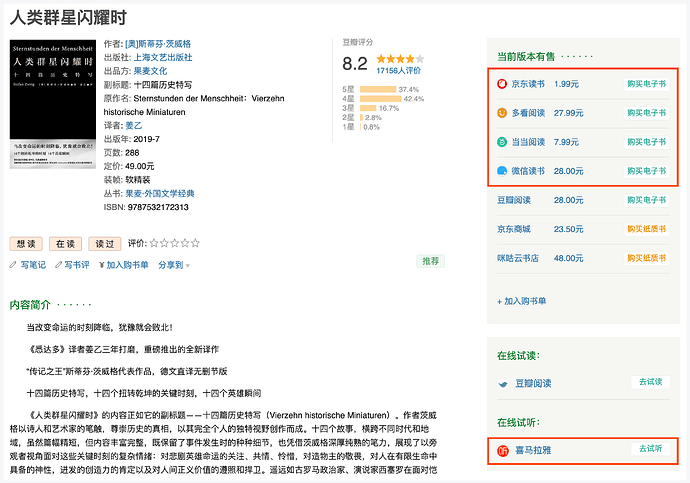Click the 写书评 link

pos(77,265)
